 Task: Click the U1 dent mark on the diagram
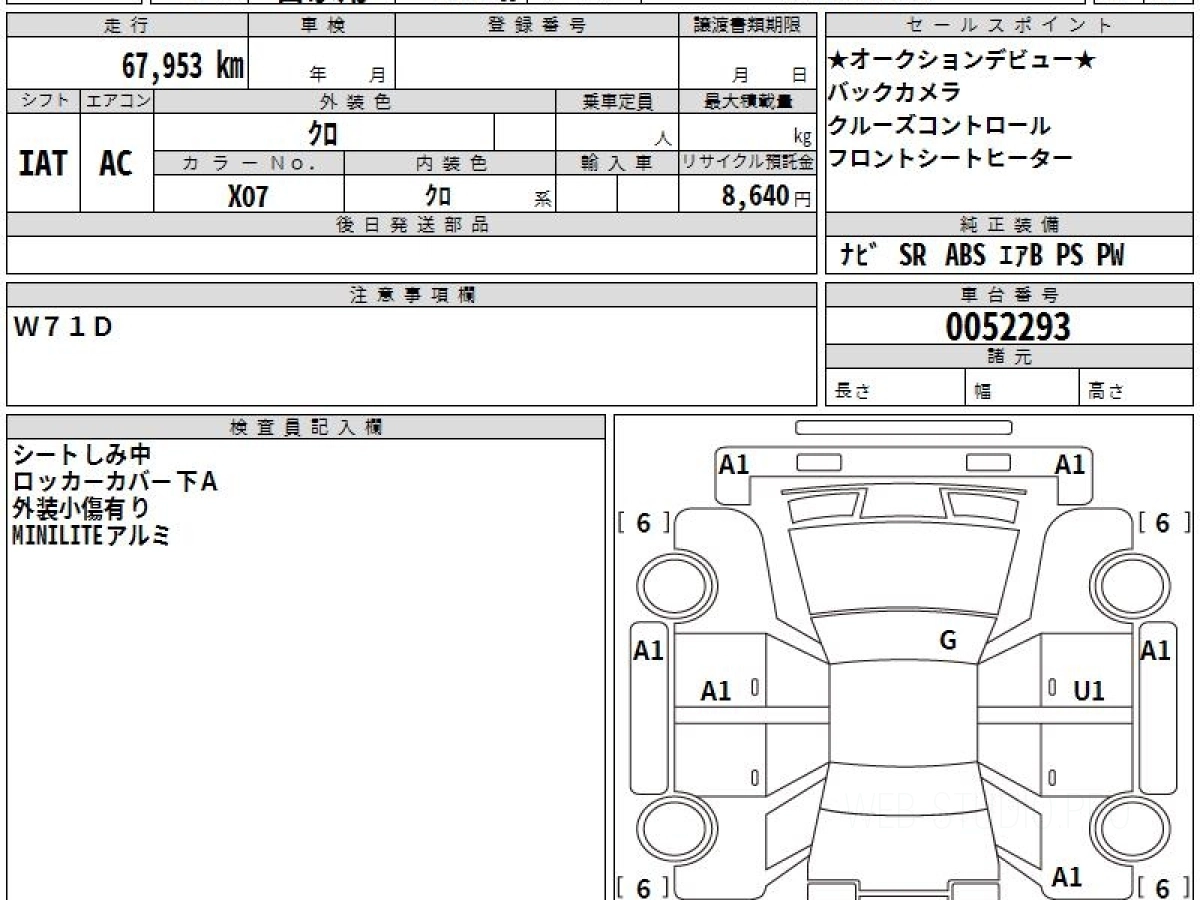pos(1088,691)
